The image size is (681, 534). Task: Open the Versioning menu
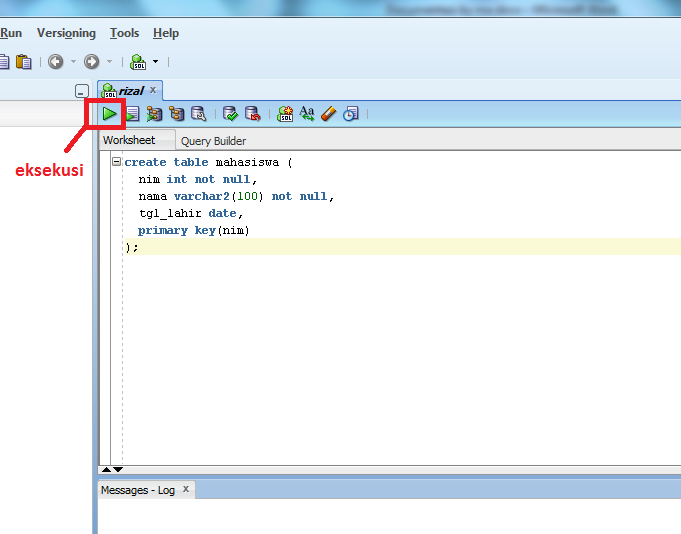pos(66,33)
